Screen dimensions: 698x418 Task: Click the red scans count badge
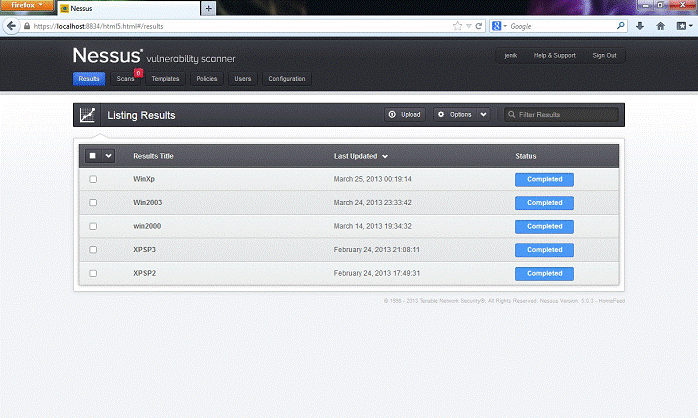138,73
